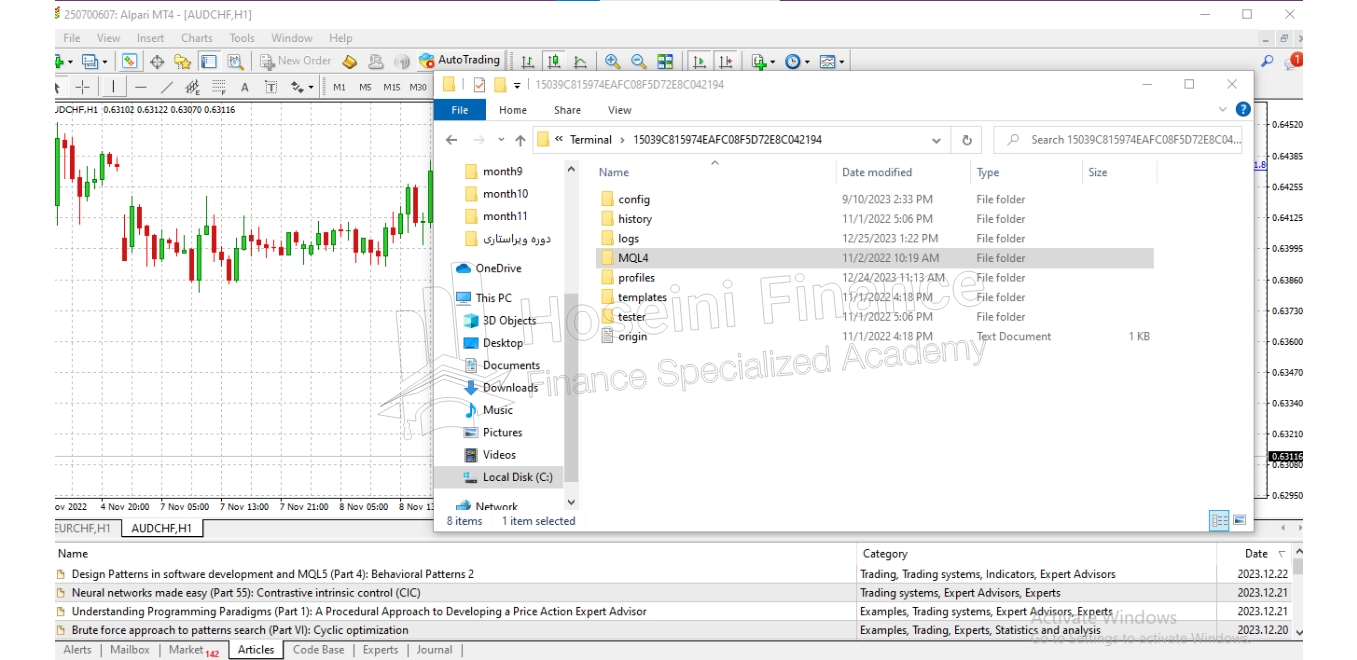This screenshot has height=660, width=1357.
Task: Insert a text label
Action: coord(270,87)
